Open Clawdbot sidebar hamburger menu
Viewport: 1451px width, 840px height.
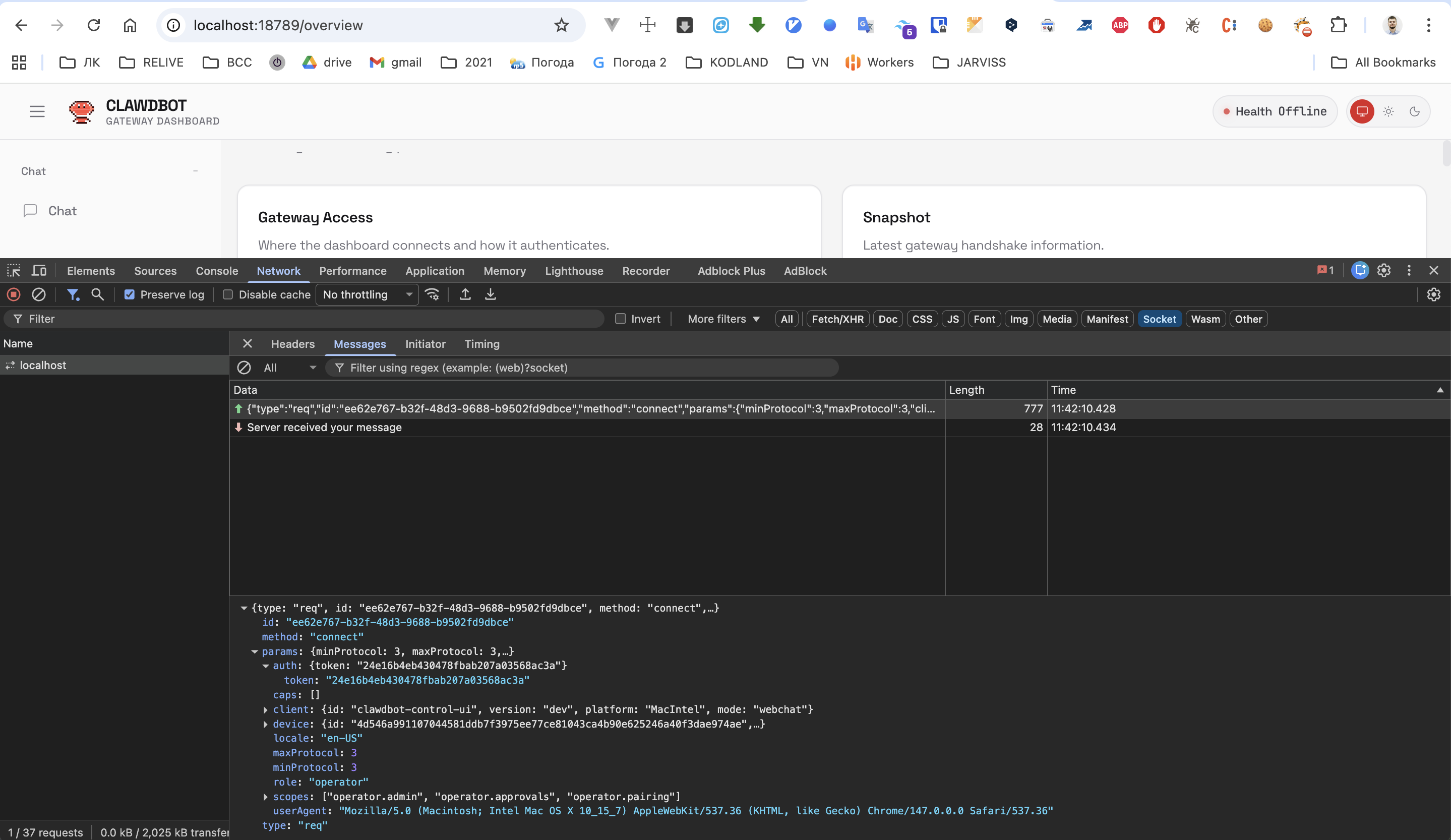pos(37,112)
